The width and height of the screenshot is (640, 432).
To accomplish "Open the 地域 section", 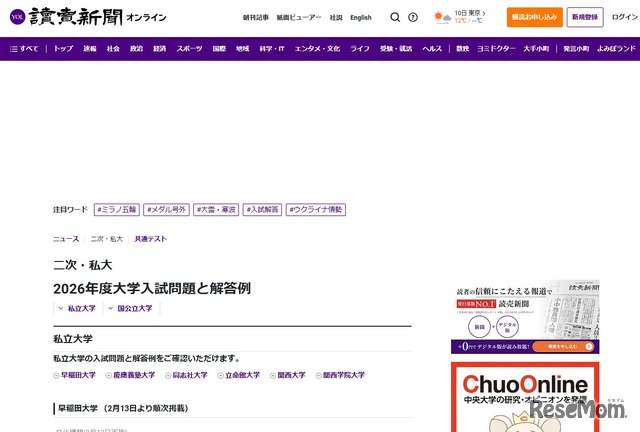I will (242, 49).
